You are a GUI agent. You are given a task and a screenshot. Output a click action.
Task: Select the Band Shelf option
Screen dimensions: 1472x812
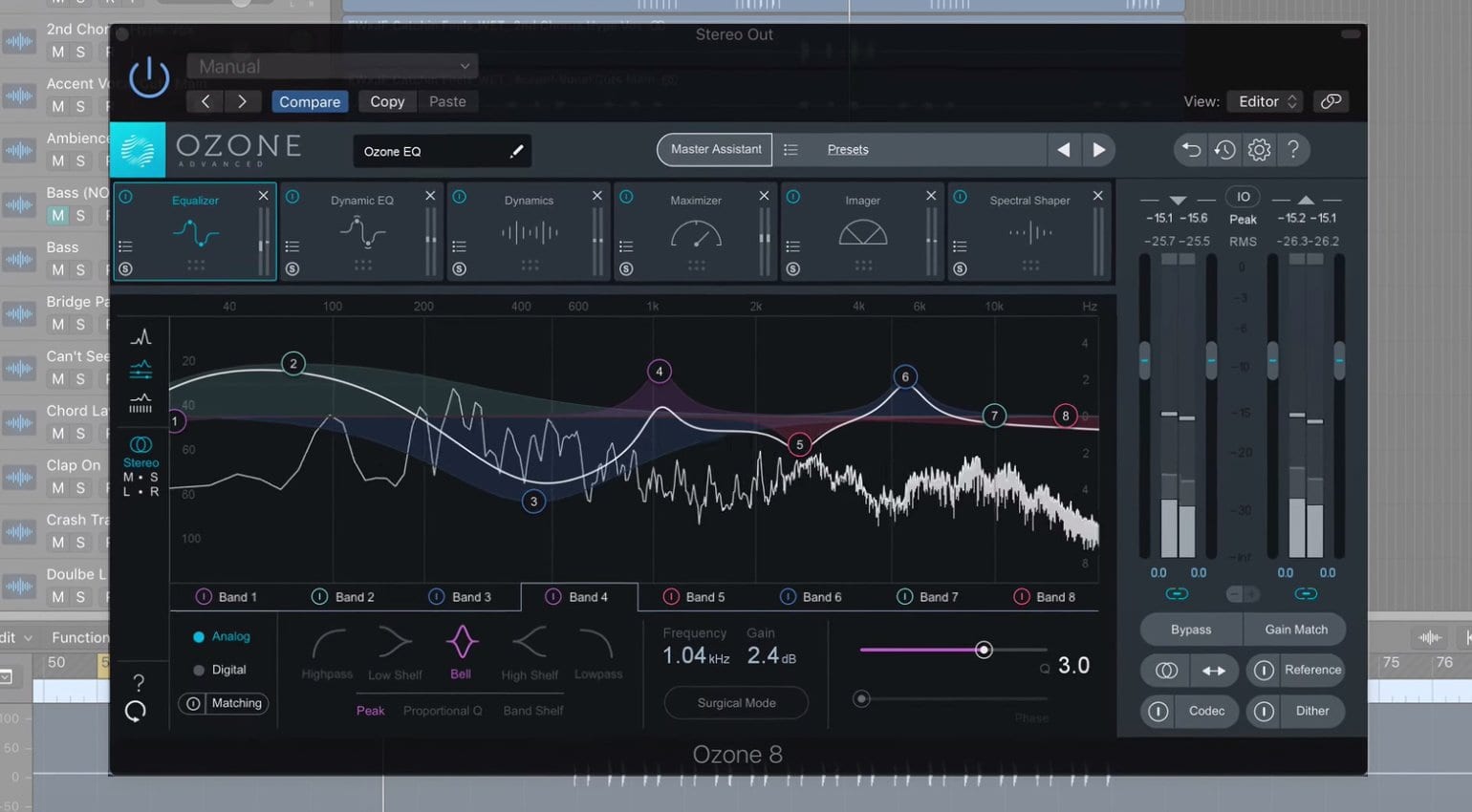pyautogui.click(x=533, y=711)
